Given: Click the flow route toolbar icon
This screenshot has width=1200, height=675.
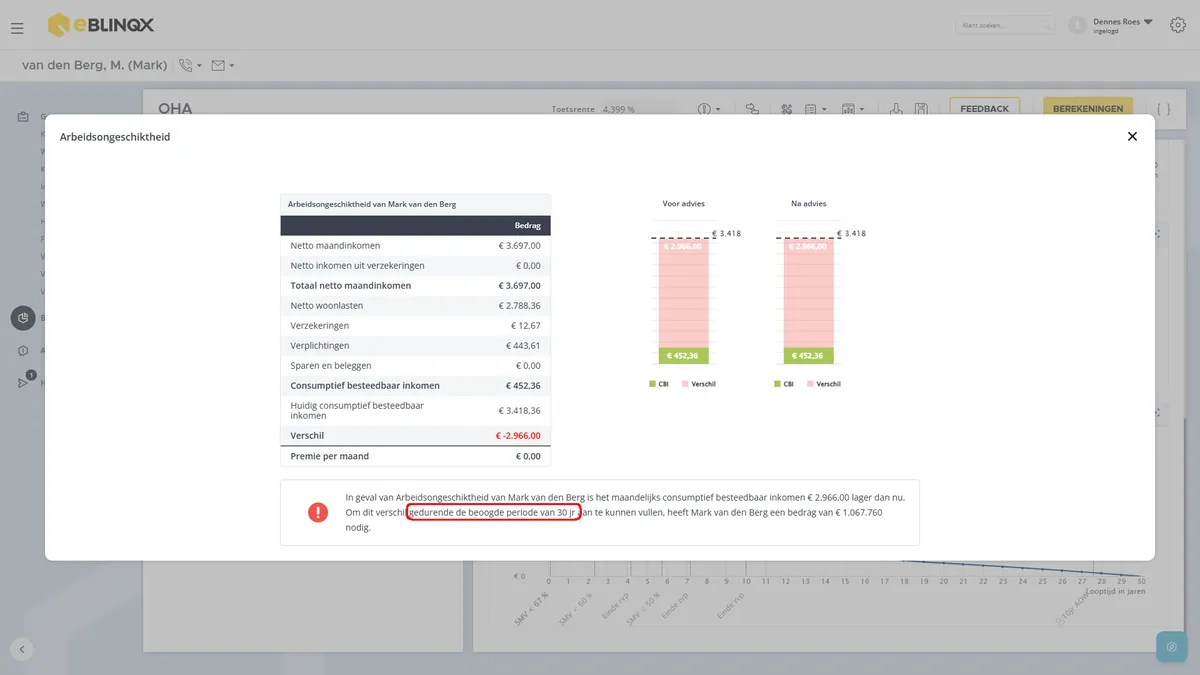Looking at the screenshot, I should coord(753,108).
